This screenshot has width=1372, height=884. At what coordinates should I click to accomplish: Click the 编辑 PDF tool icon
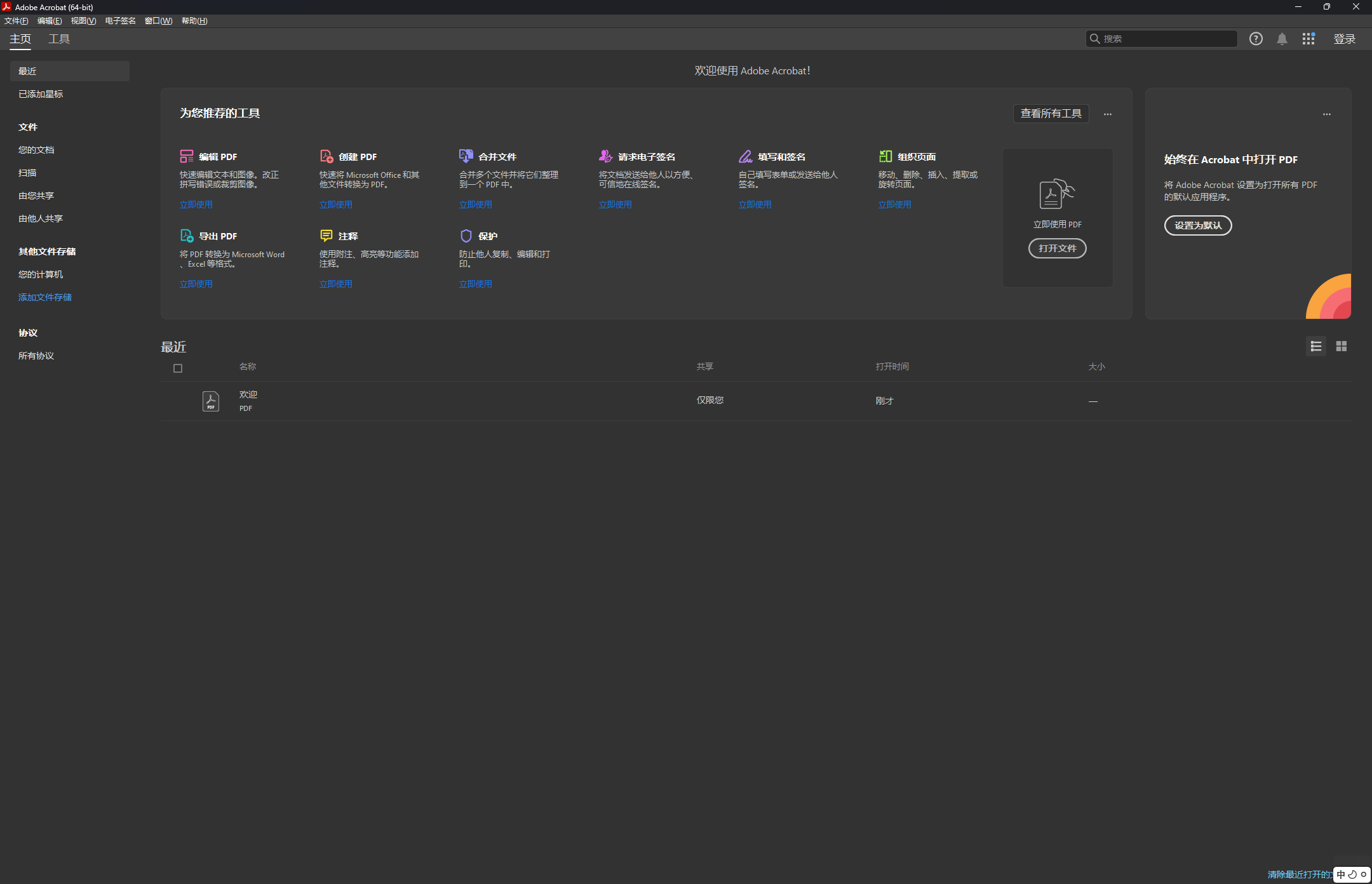(x=186, y=156)
